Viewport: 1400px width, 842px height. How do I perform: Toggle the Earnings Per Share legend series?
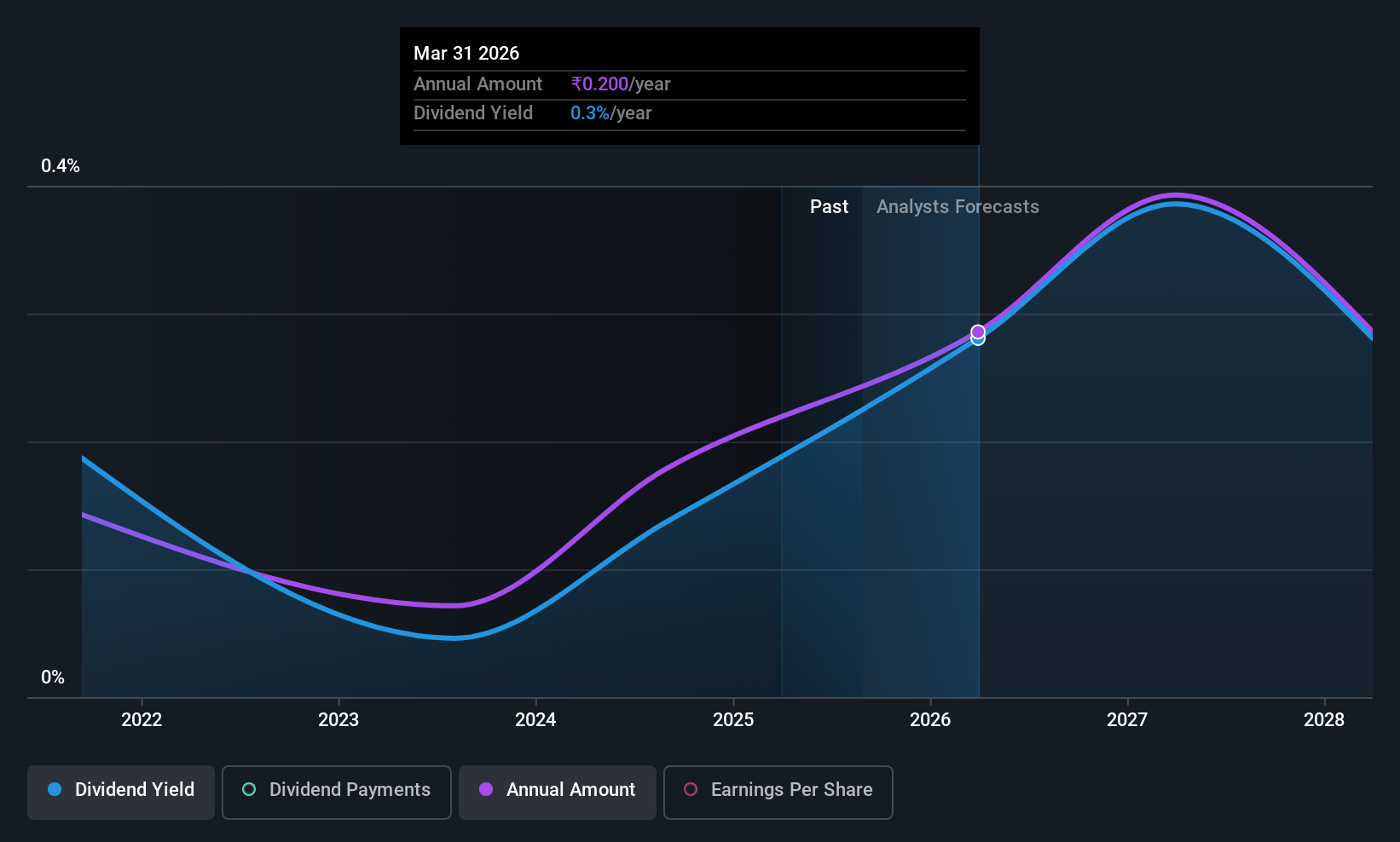[778, 793]
